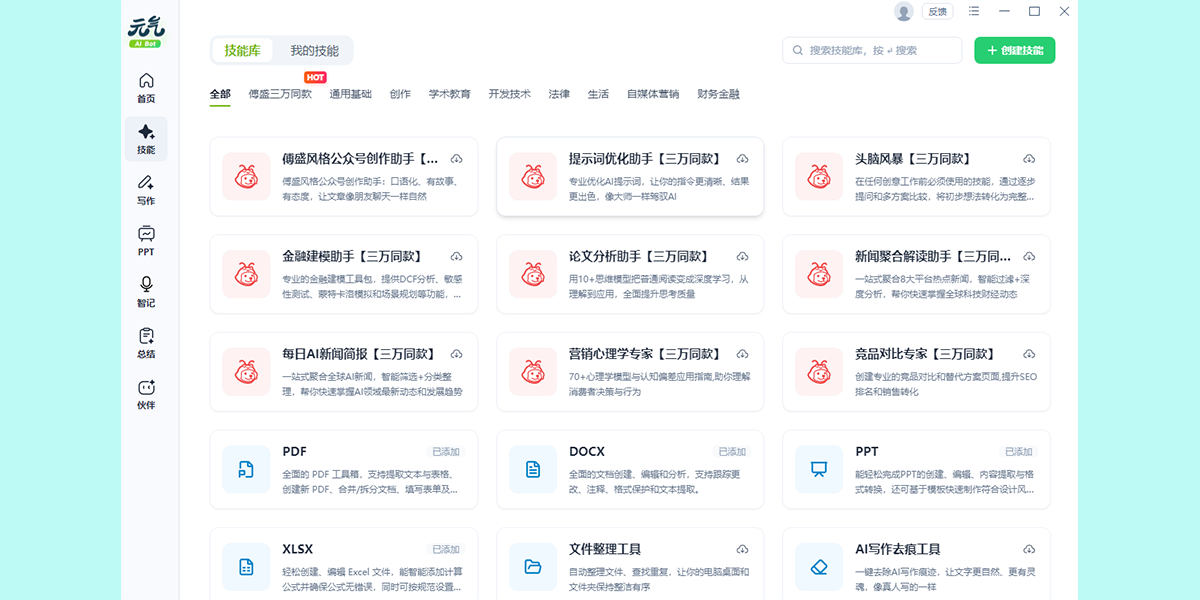This screenshot has height=600, width=1200.
Task: Open the 智记 voice-note tool
Action: pos(145,294)
